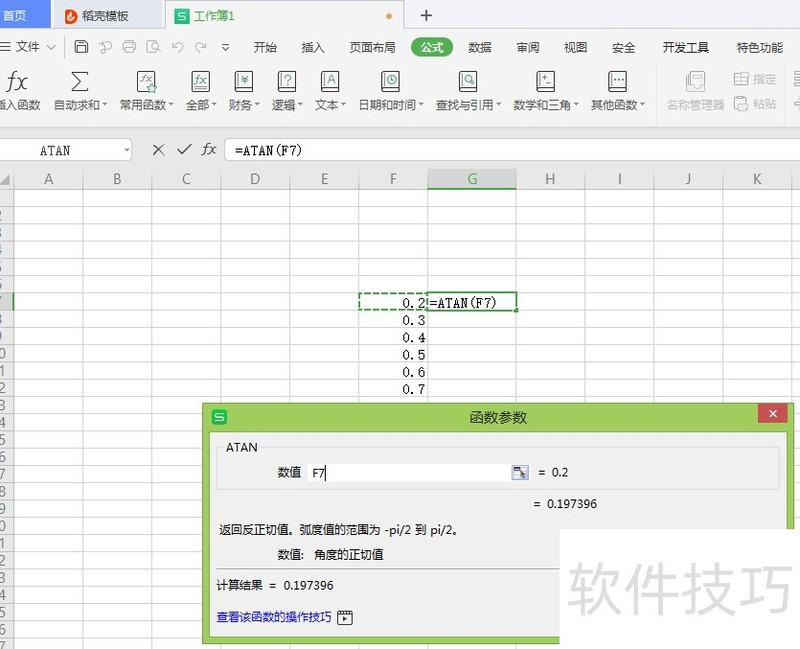Expand the quick access toolbar customize arrow
800x649 pixels.
226,47
